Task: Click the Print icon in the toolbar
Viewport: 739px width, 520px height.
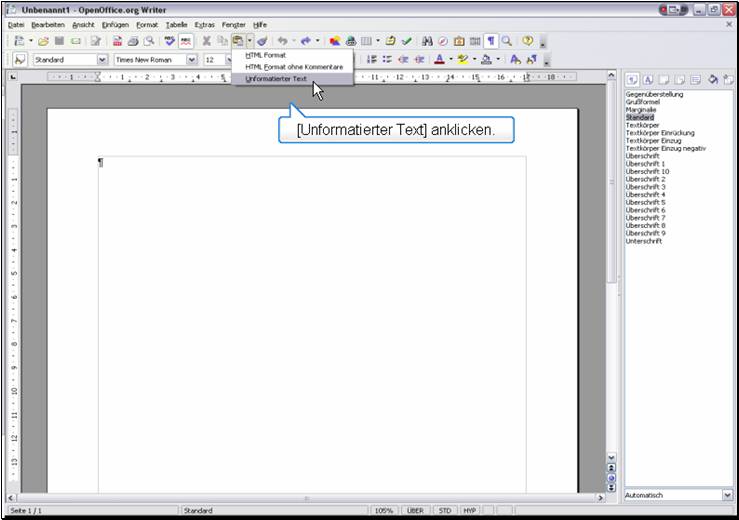Action: [x=132, y=41]
